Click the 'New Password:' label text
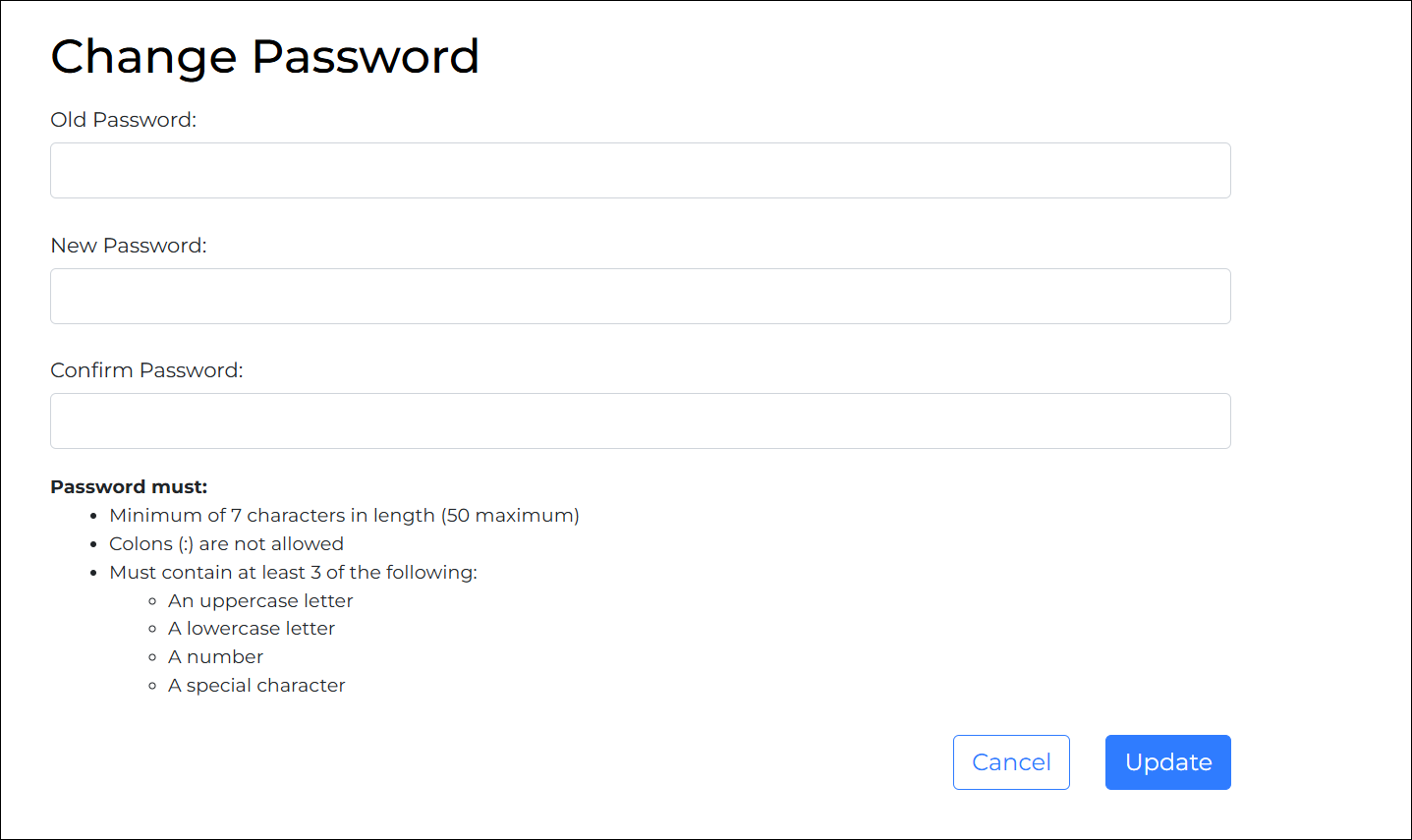Image resolution: width=1412 pixels, height=840 pixels. point(129,246)
